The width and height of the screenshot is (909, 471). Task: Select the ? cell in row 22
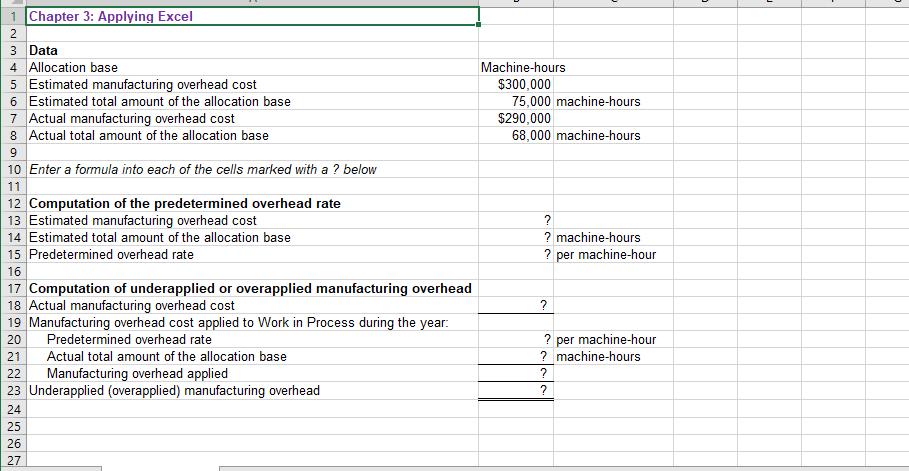(516, 373)
